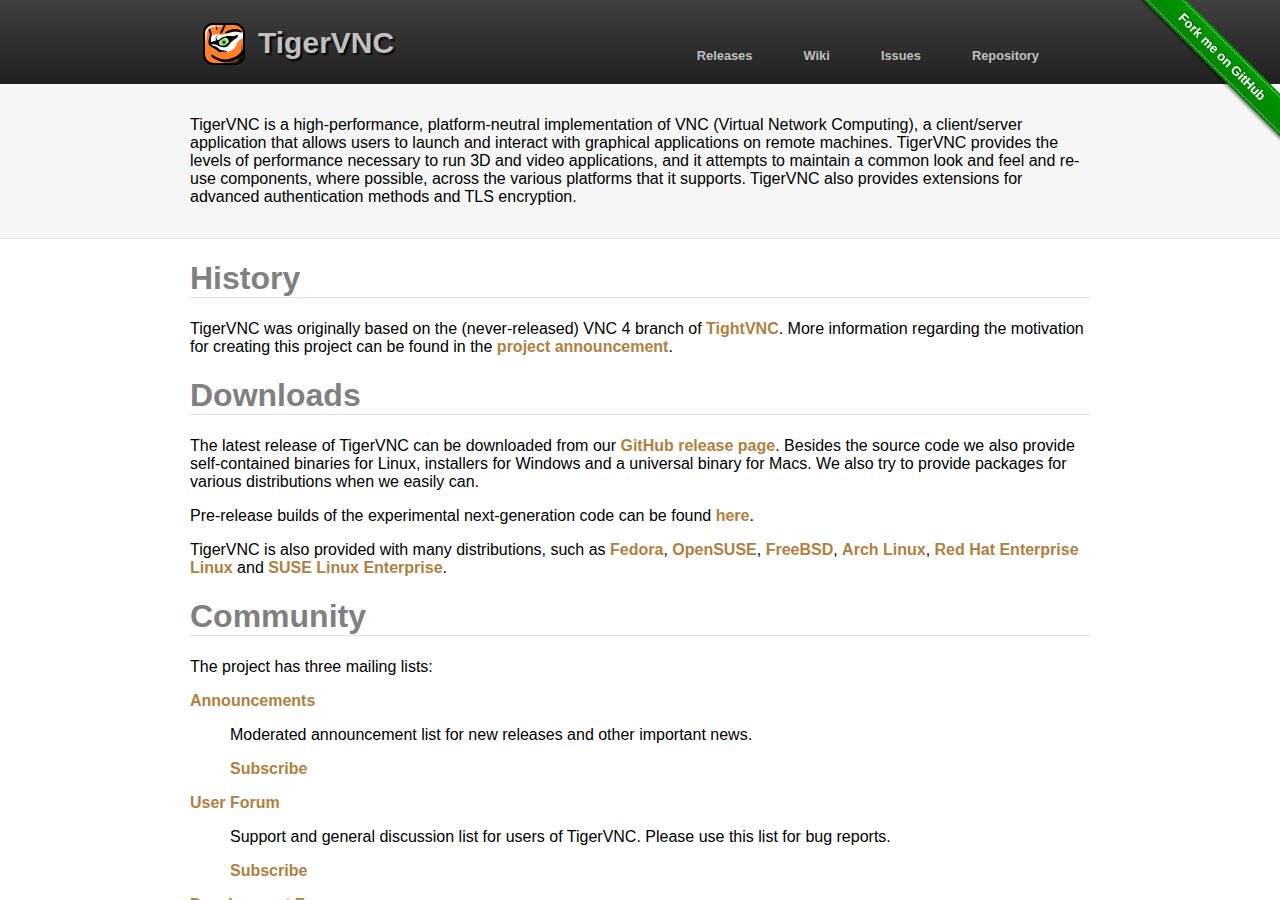Screen dimensions: 1280x900
Task: Open the User Forum mailing list
Action: click(234, 802)
